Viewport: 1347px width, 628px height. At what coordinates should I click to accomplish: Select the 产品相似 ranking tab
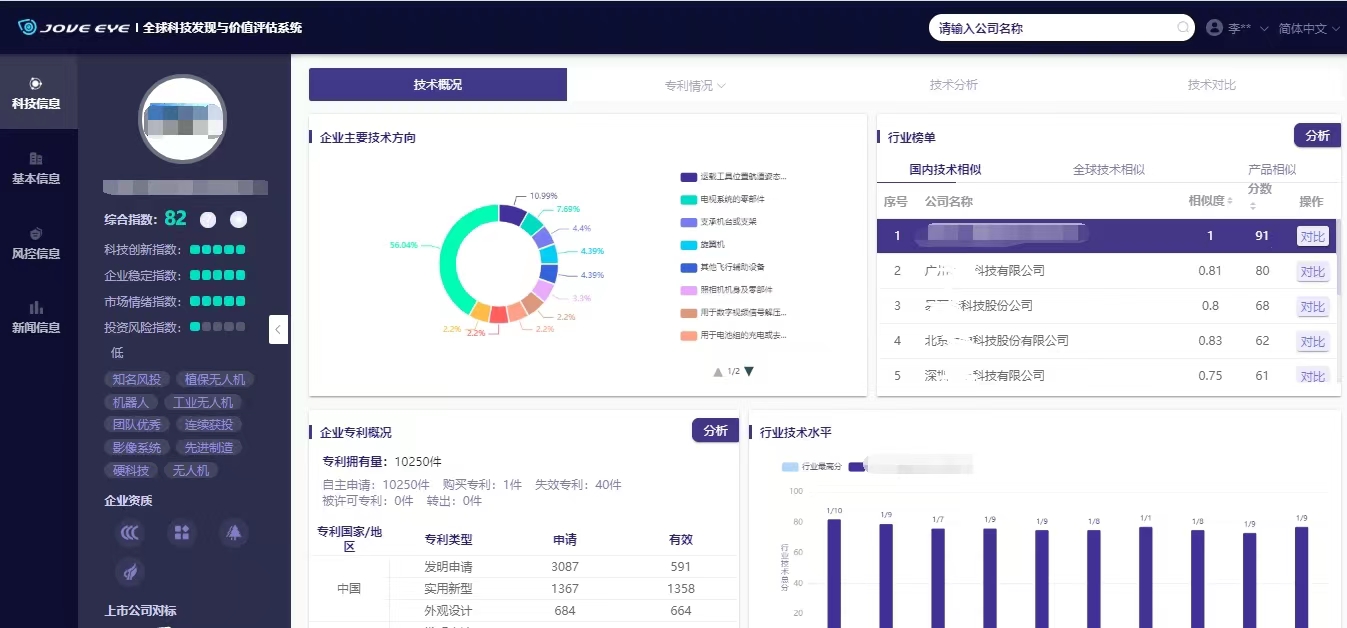pos(1272,169)
